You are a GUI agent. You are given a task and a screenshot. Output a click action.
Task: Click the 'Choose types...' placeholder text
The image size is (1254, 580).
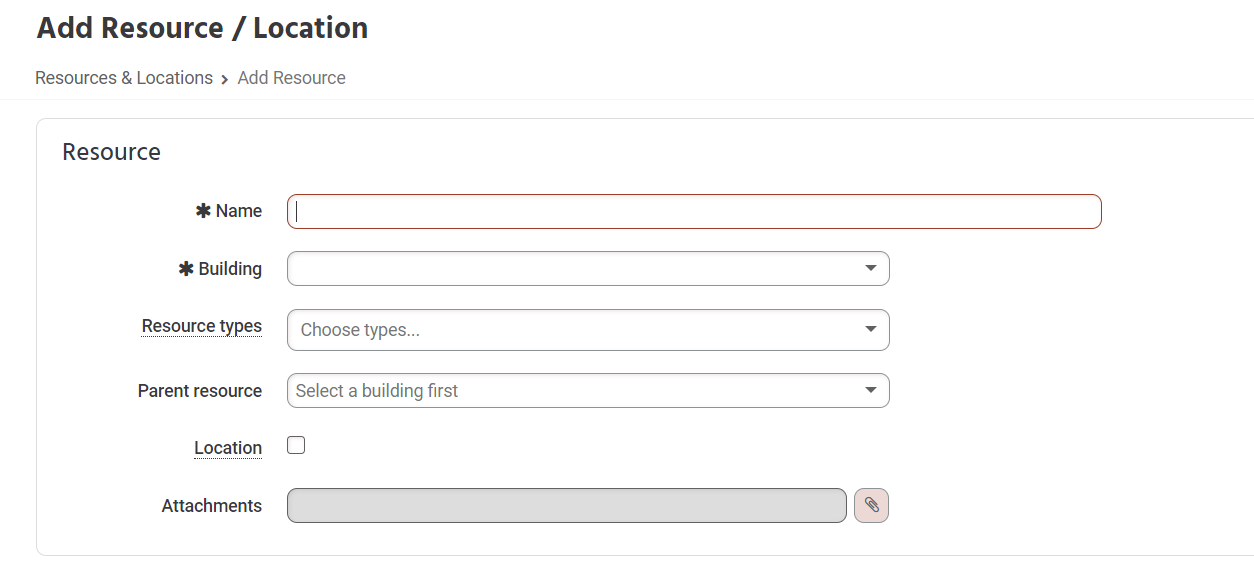tap(360, 330)
